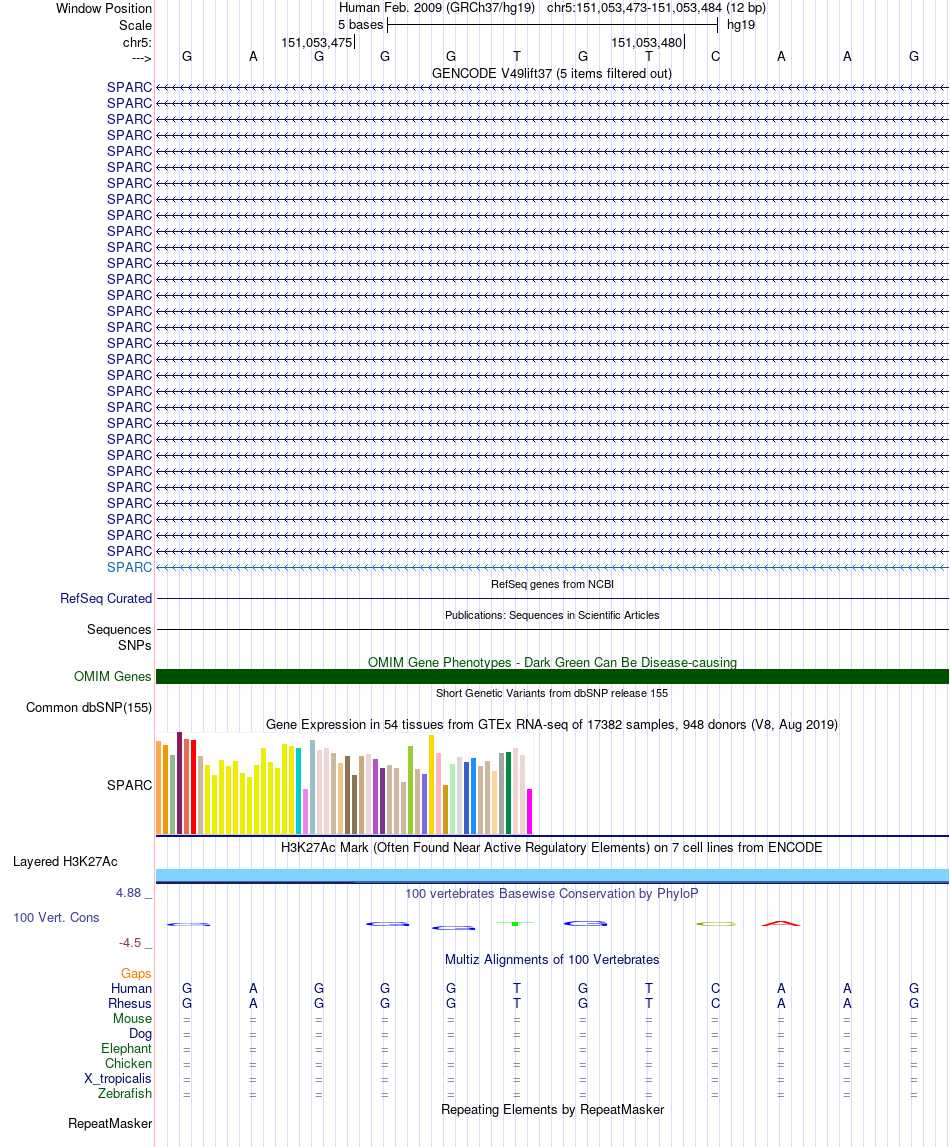This screenshot has width=950, height=1147.
Task: Click the 100 Vert. Cons label
Action: tap(56, 917)
